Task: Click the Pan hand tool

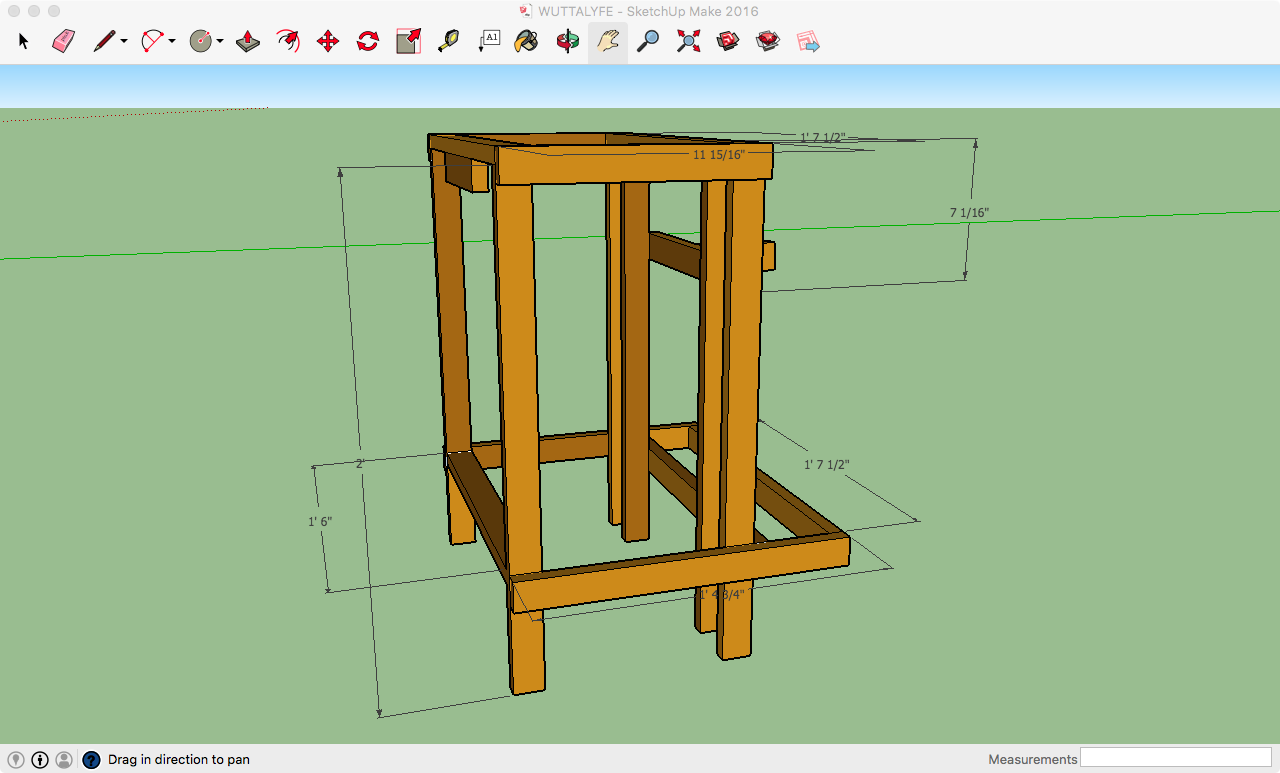Action: [x=608, y=41]
